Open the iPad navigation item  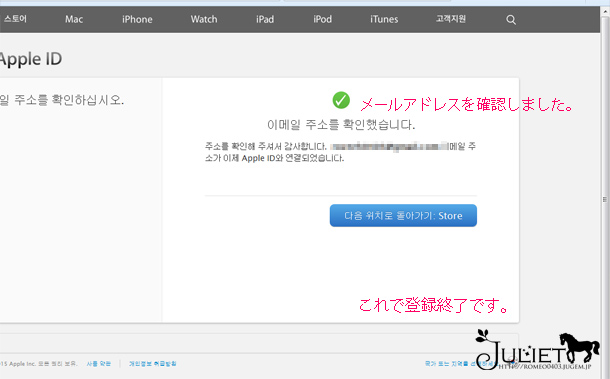[x=265, y=19]
